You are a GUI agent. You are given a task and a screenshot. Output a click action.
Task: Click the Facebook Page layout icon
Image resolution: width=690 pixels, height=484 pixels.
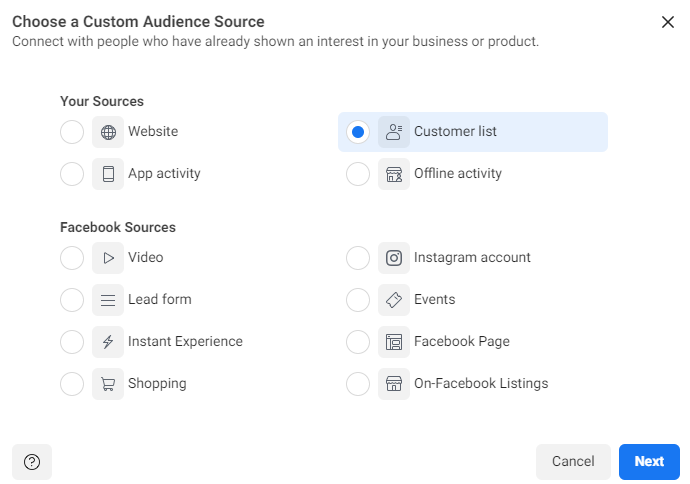coord(394,342)
